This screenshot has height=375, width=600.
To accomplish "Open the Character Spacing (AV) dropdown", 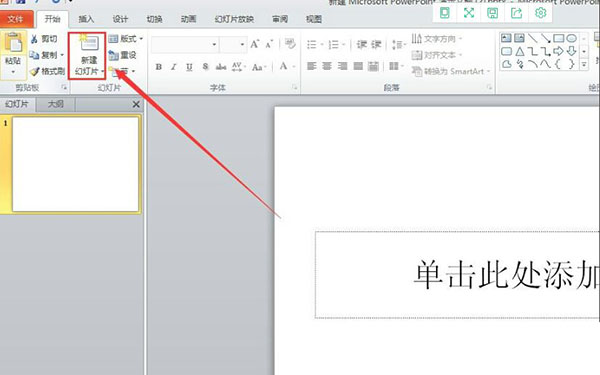I will click(239, 67).
